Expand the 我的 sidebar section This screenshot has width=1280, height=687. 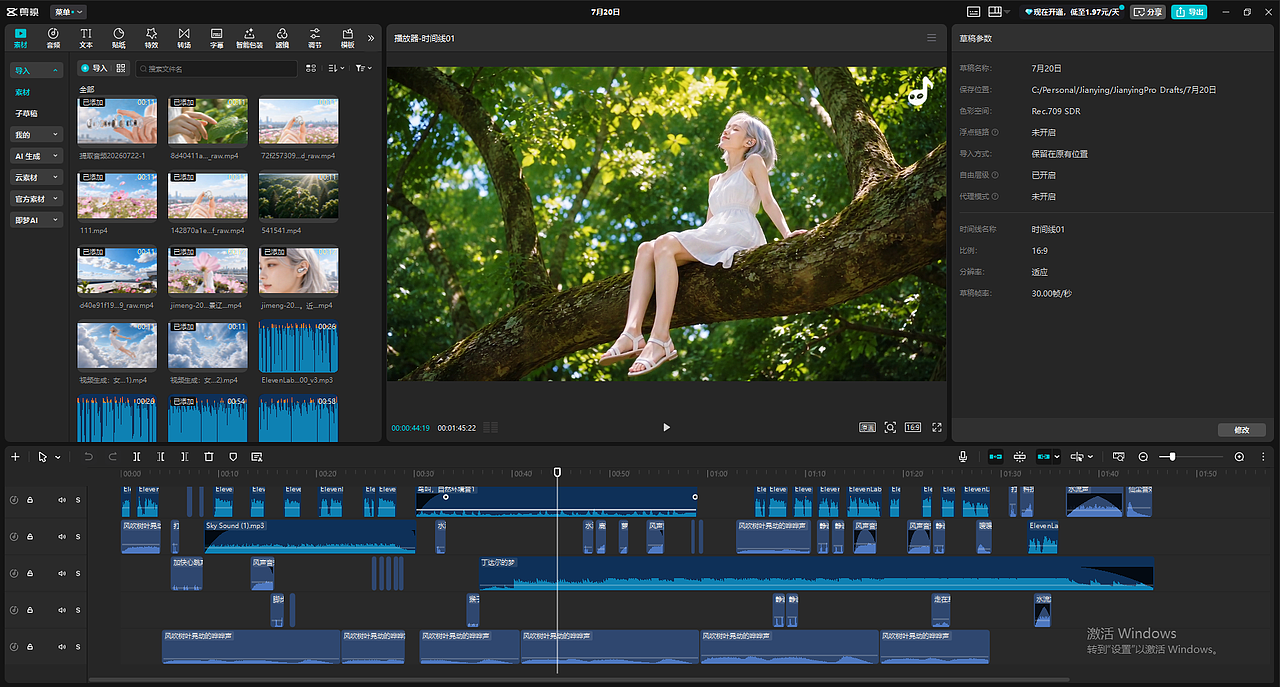coord(37,135)
